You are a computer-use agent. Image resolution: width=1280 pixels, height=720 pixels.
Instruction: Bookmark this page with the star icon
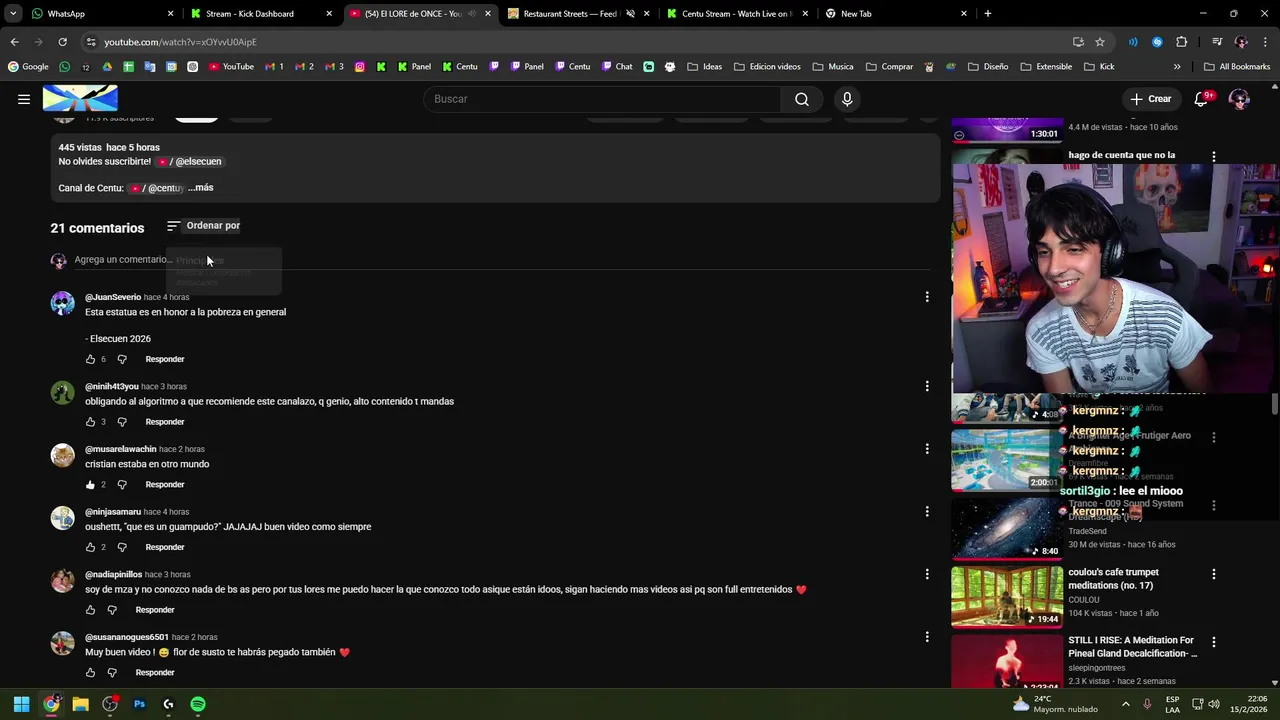pyautogui.click(x=1100, y=42)
